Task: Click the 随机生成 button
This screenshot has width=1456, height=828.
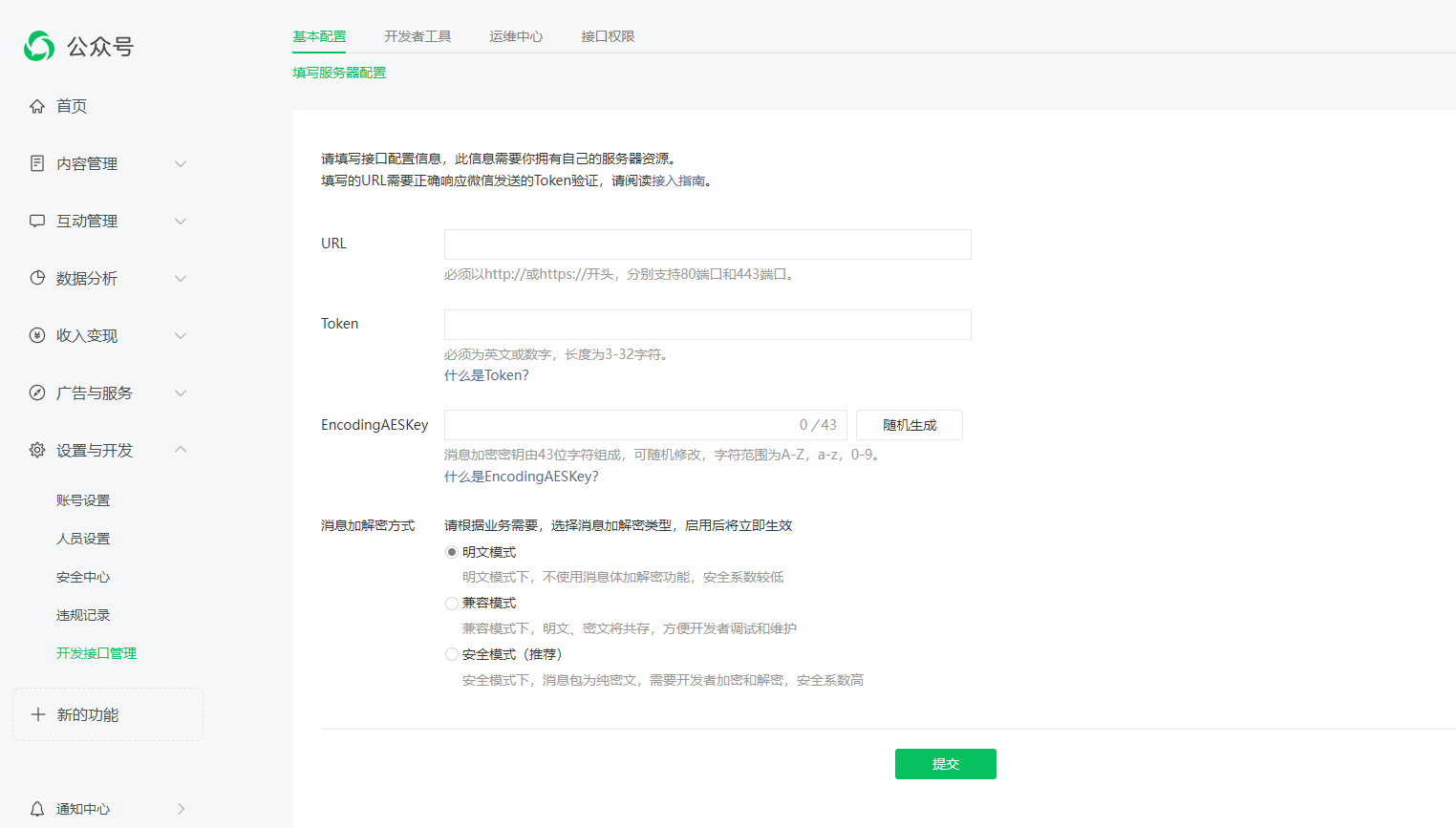Action: coord(910,425)
